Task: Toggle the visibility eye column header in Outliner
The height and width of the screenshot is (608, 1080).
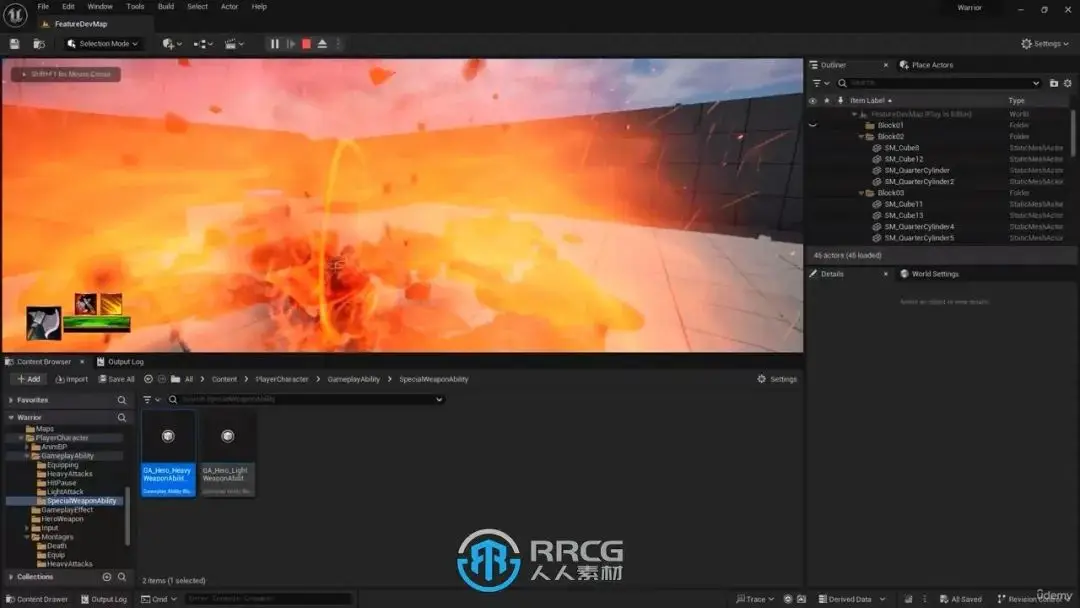Action: tap(812, 101)
